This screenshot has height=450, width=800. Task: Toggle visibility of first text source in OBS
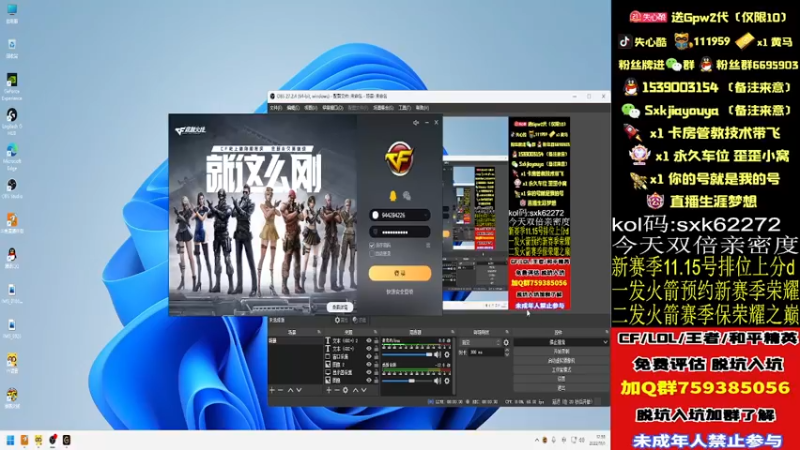pyautogui.click(x=369, y=341)
